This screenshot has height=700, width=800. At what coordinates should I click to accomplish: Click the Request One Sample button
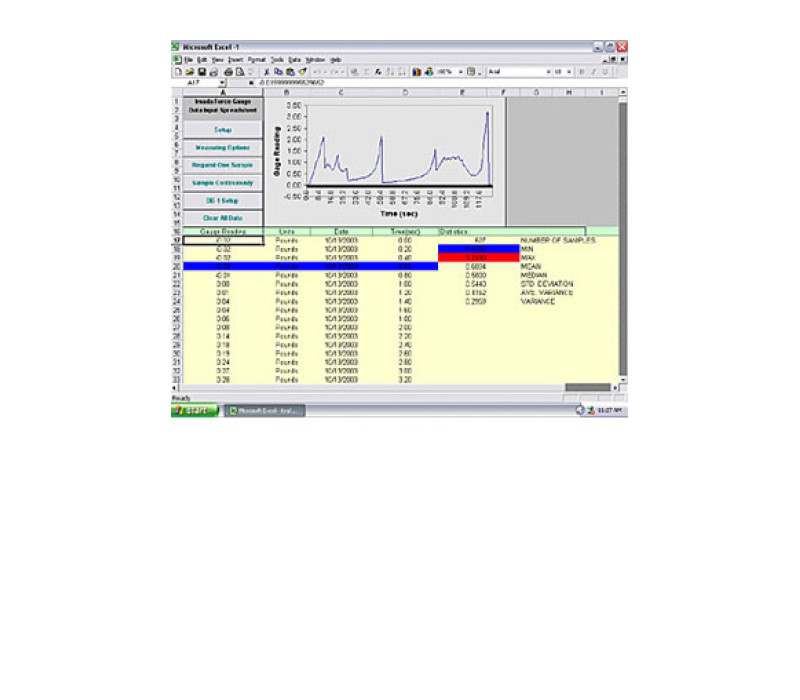tap(222, 165)
